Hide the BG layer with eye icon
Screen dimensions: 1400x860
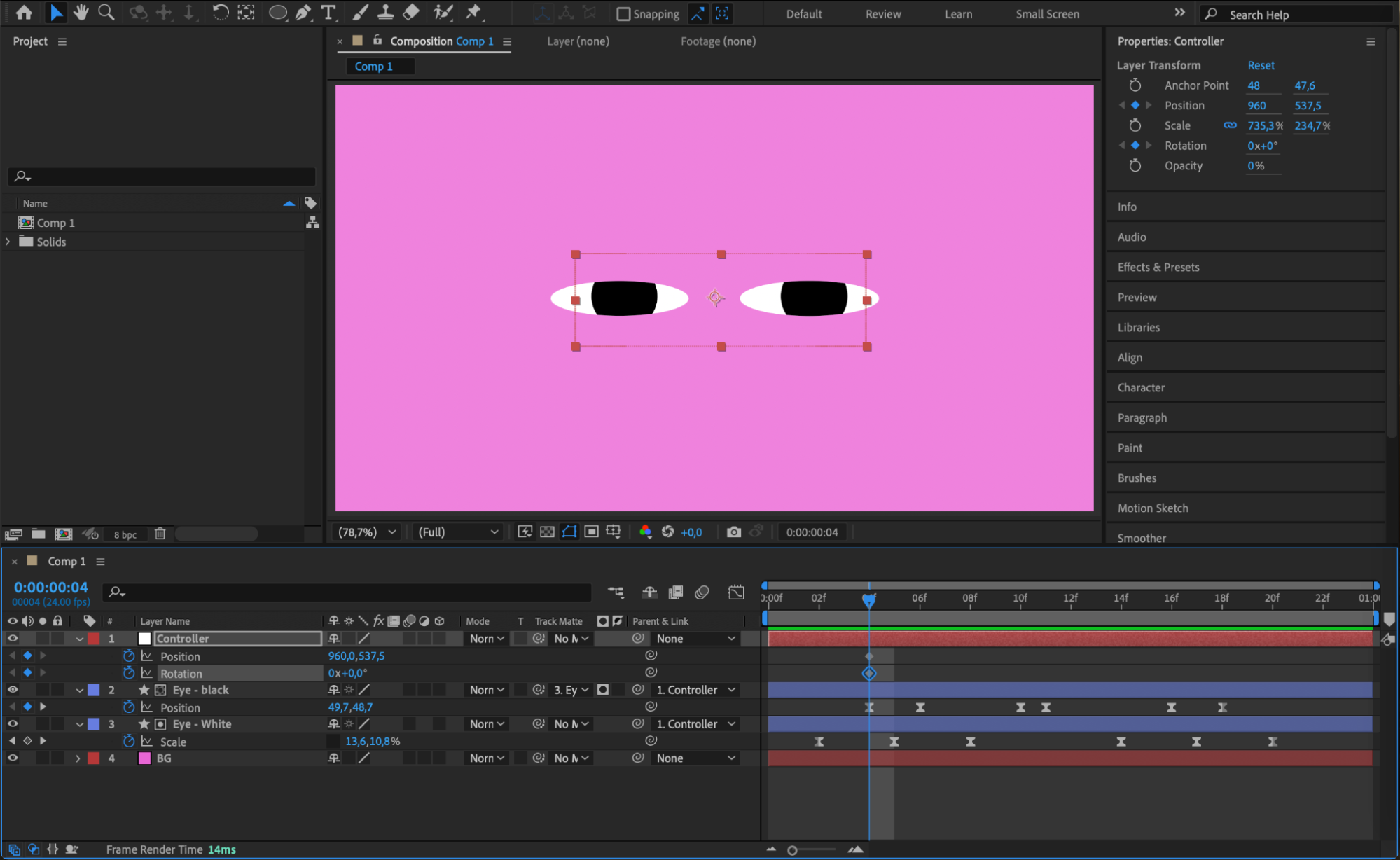13,758
